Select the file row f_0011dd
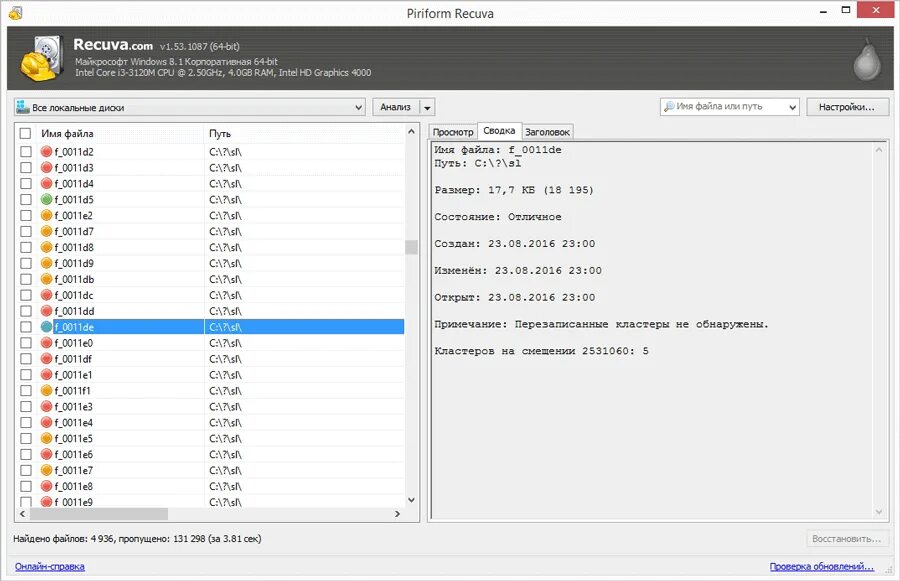 coord(211,311)
